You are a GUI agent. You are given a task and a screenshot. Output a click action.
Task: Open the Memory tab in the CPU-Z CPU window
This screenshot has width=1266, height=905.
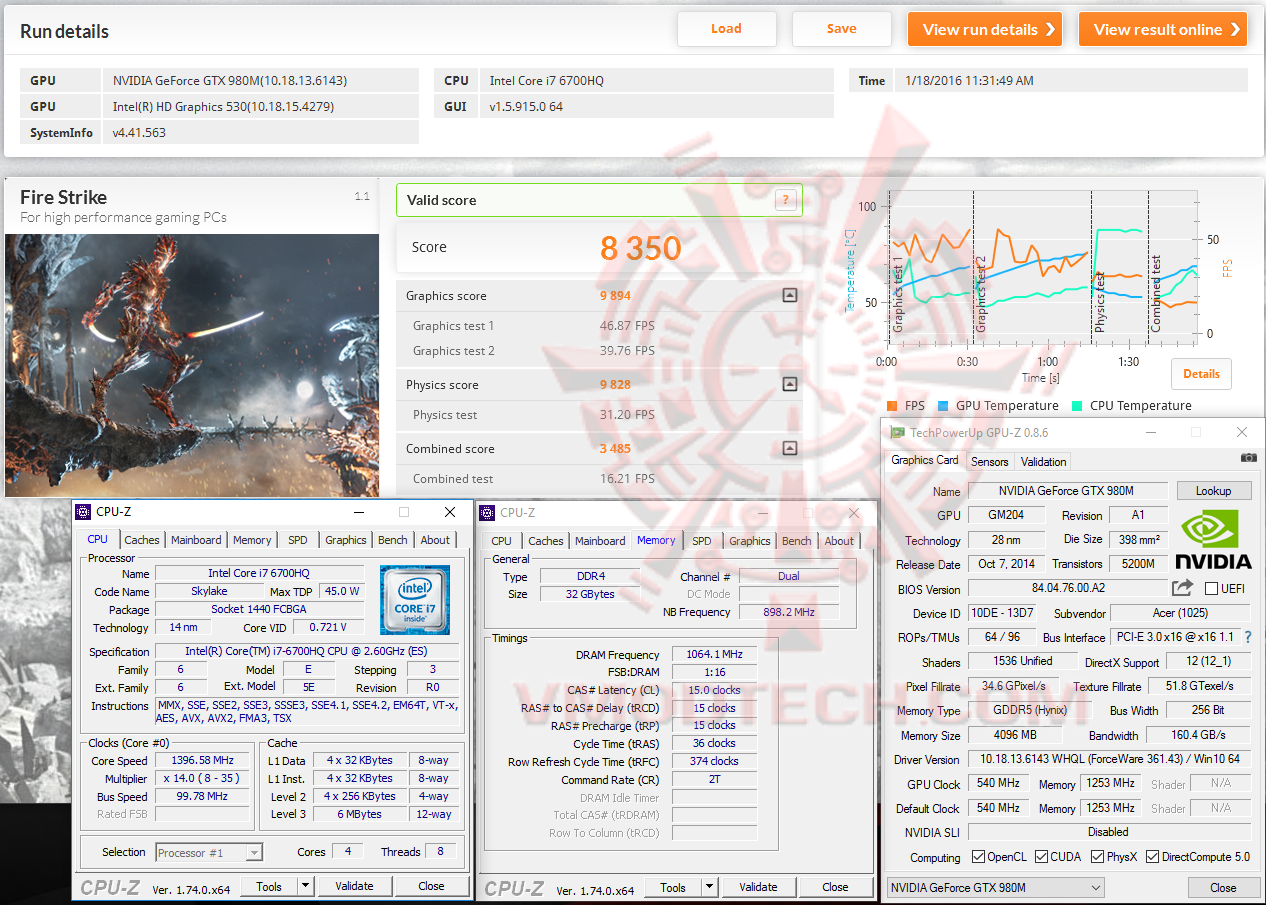tap(252, 540)
